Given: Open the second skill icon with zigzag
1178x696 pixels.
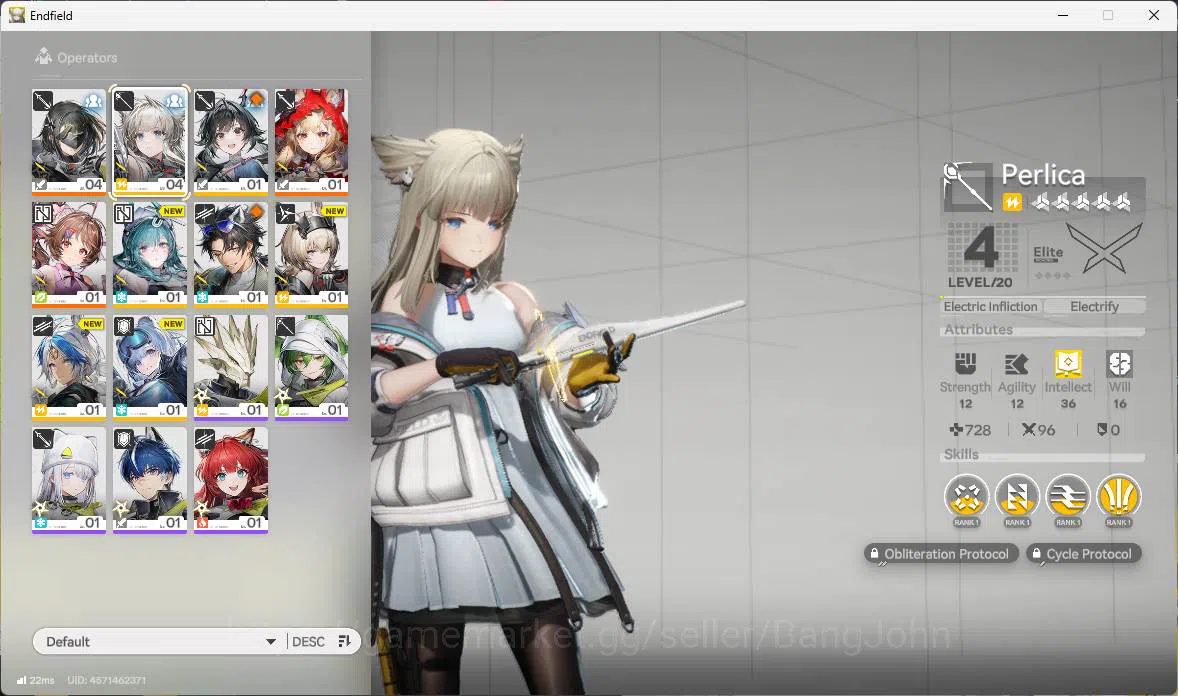Looking at the screenshot, I should pos(1017,498).
